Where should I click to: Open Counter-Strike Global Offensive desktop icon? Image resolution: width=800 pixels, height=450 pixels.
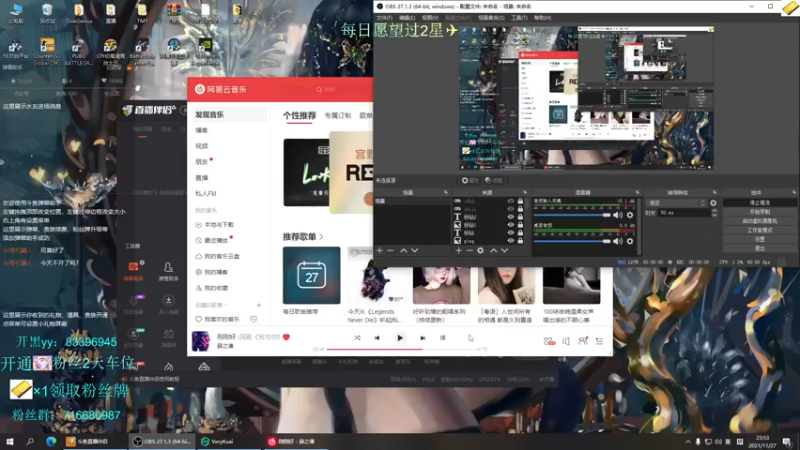point(47,53)
